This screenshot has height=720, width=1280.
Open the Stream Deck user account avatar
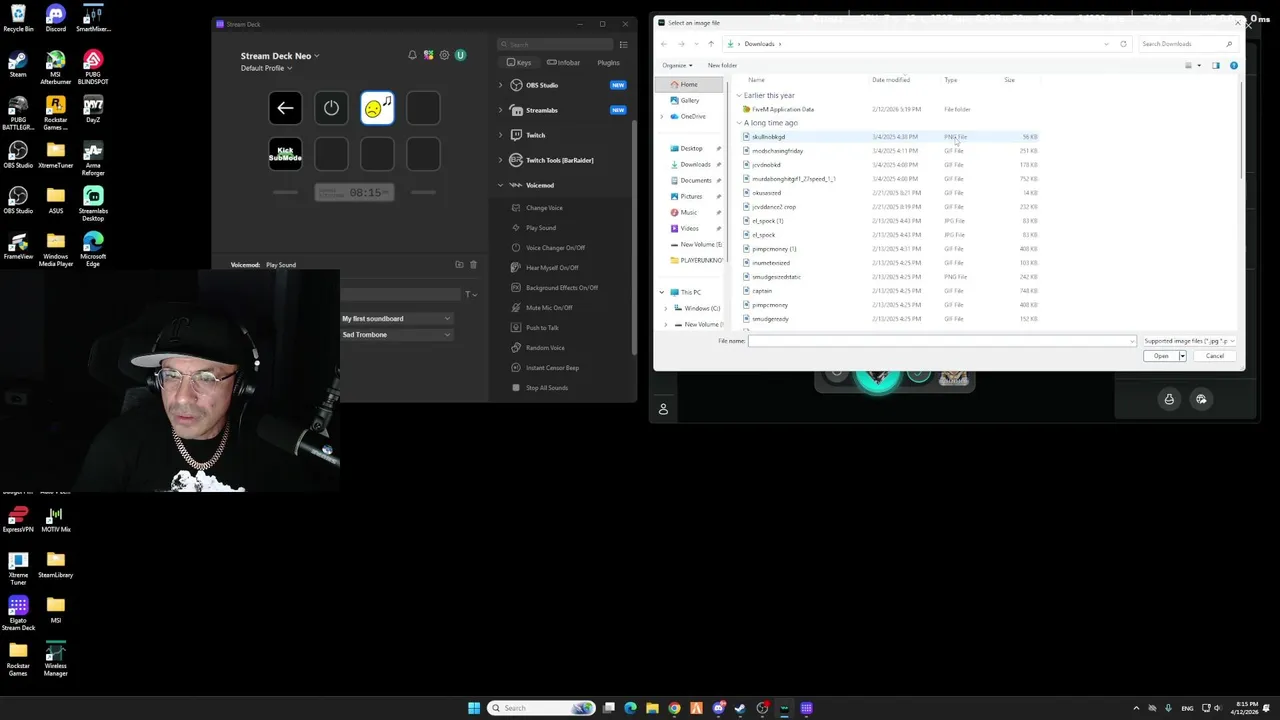(x=460, y=55)
